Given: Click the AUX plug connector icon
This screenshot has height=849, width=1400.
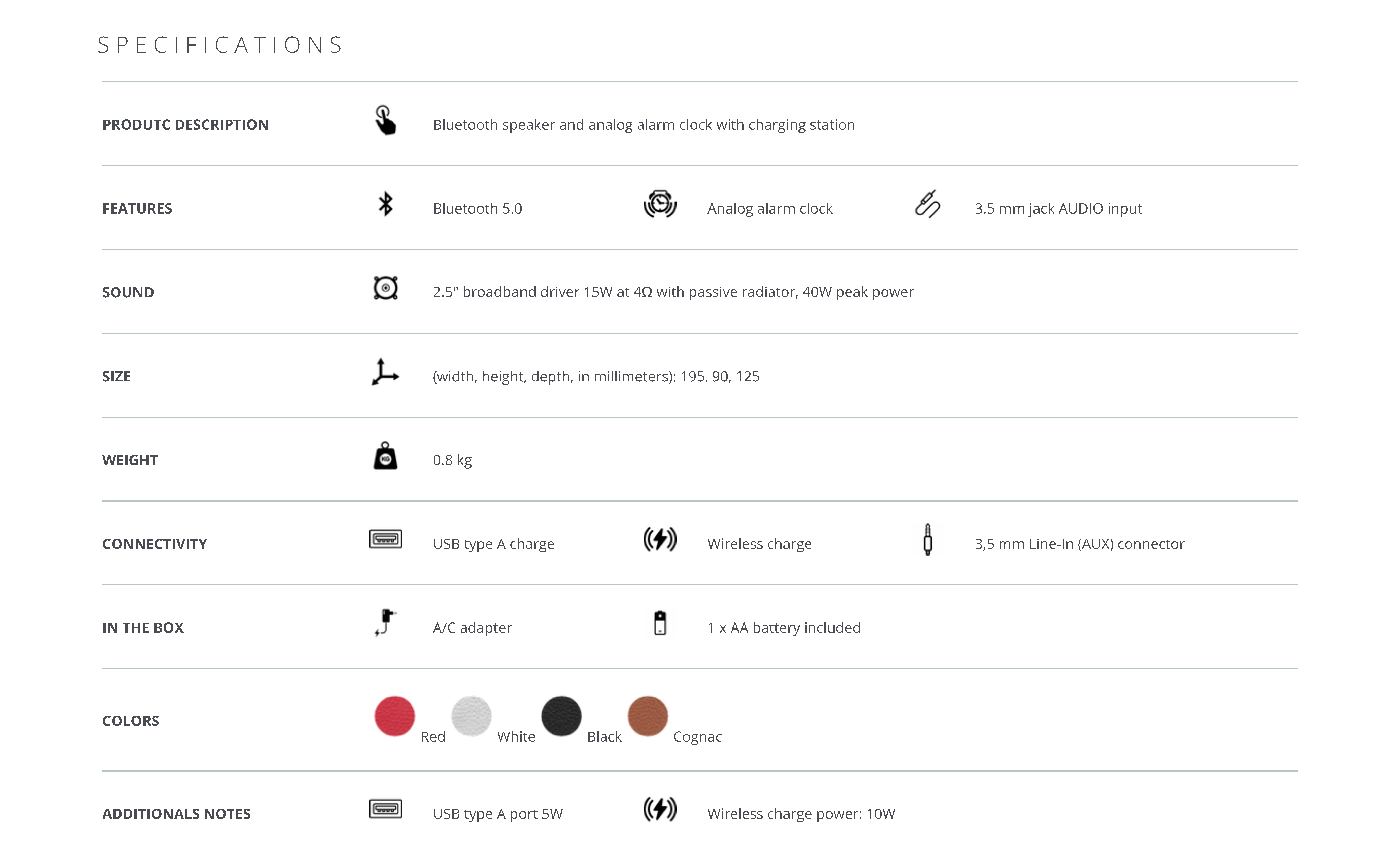Looking at the screenshot, I should [927, 540].
